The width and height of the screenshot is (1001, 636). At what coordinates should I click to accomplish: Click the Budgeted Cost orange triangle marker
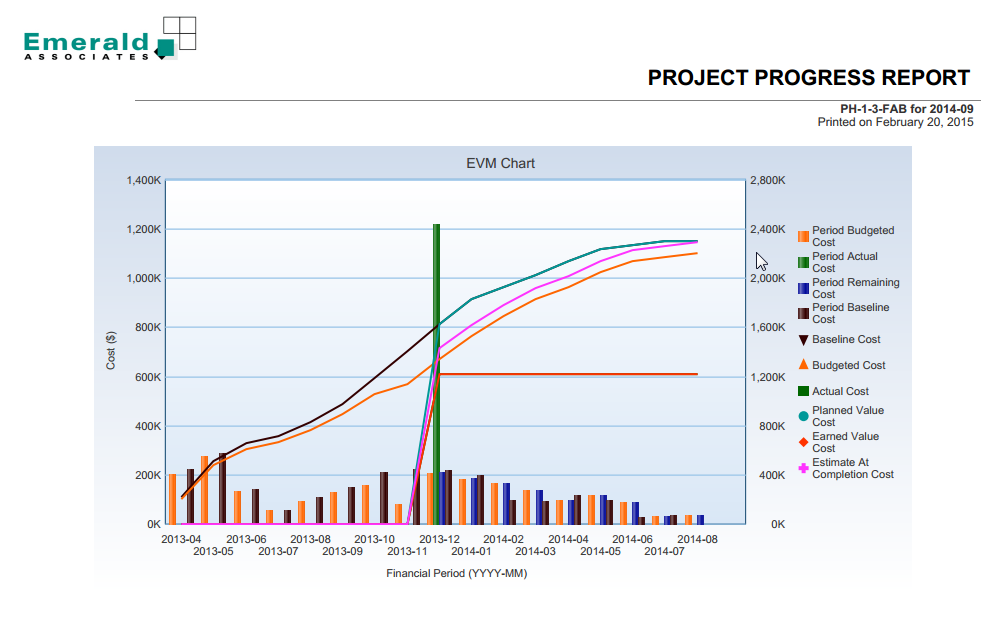coord(803,365)
